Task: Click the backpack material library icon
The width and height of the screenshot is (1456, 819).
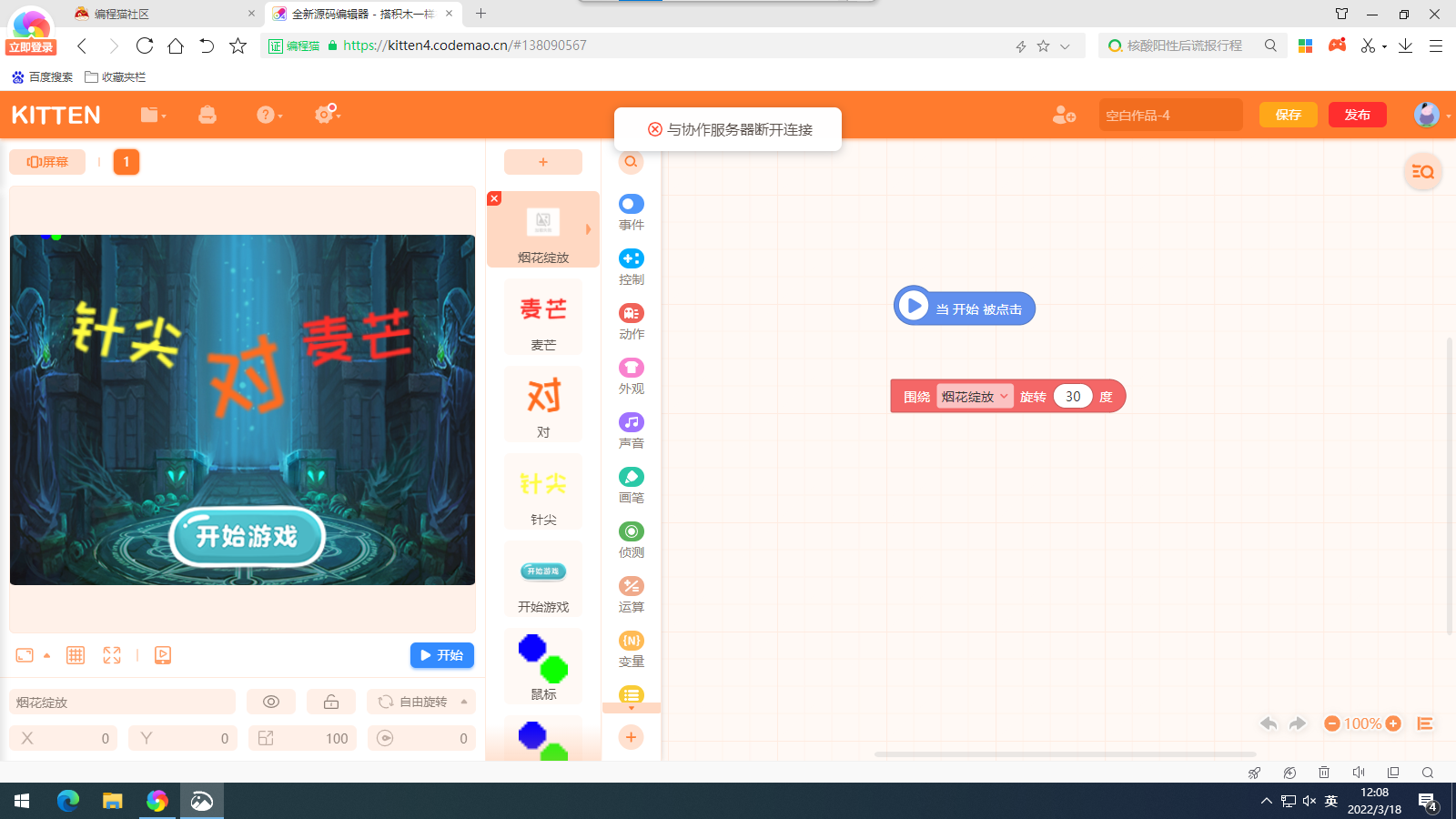Action: tap(207, 115)
